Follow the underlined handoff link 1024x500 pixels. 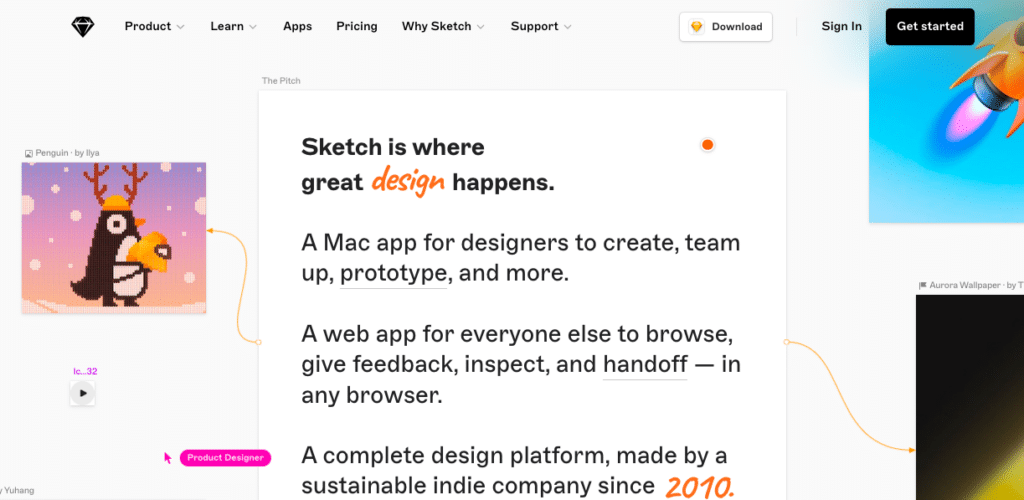pyautogui.click(x=645, y=364)
